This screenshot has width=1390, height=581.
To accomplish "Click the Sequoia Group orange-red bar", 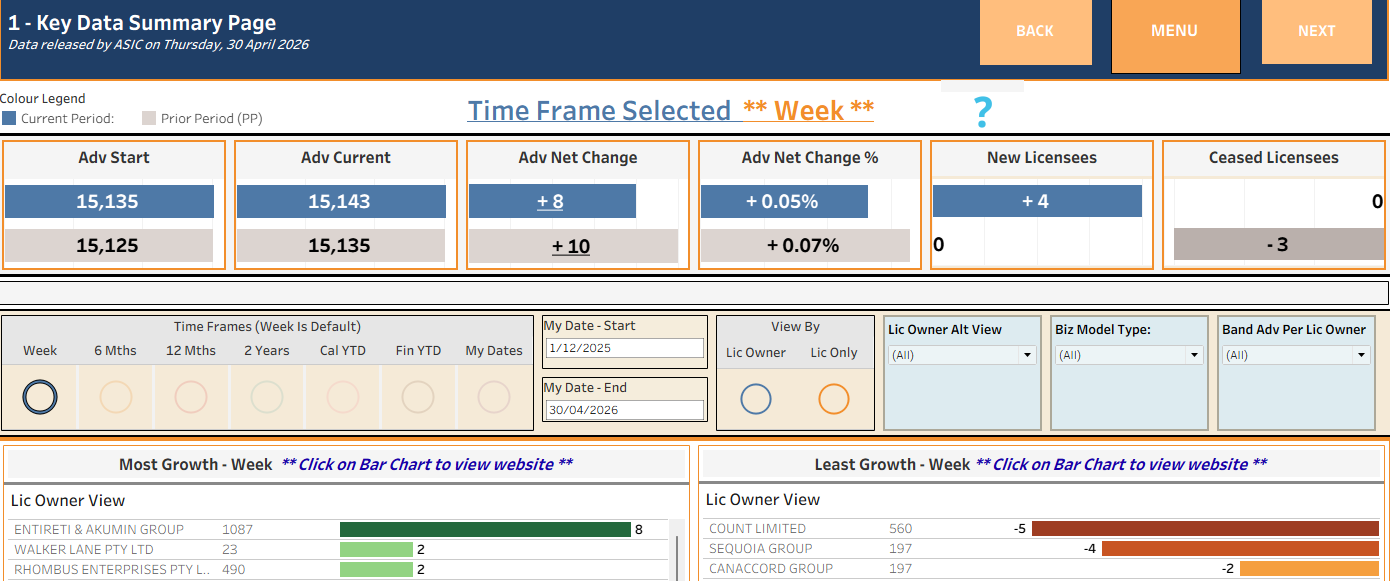I will [x=1241, y=548].
